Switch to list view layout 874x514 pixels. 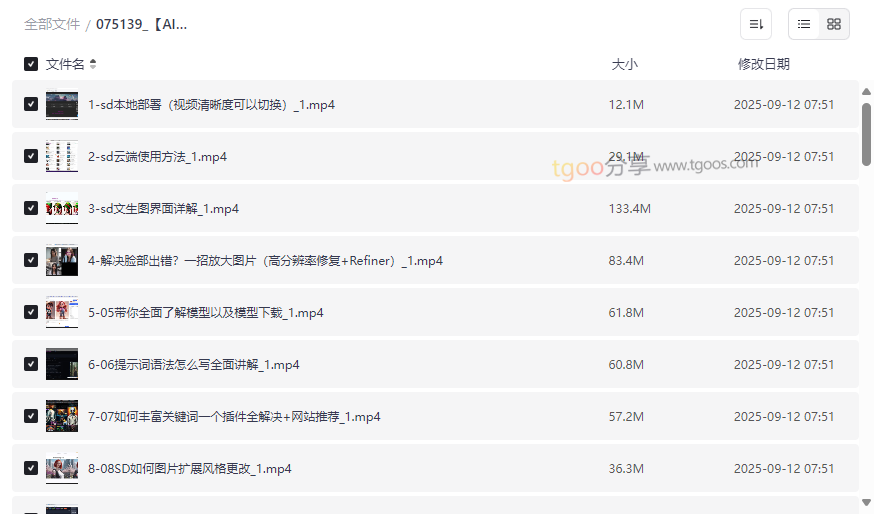[x=804, y=24]
